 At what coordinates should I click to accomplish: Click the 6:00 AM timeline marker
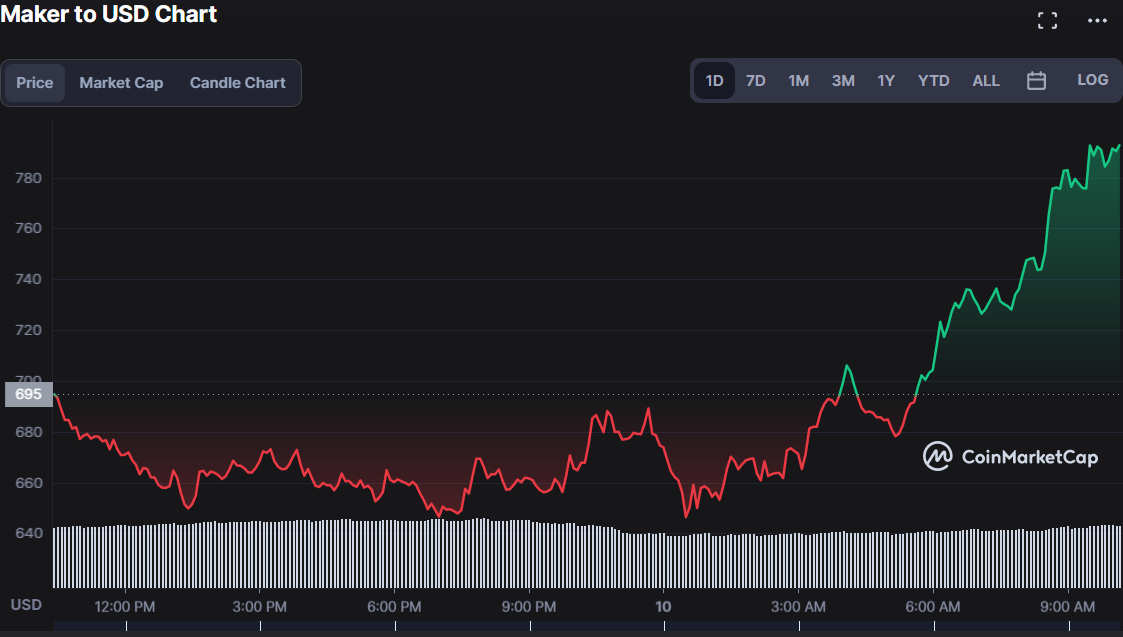point(933,606)
